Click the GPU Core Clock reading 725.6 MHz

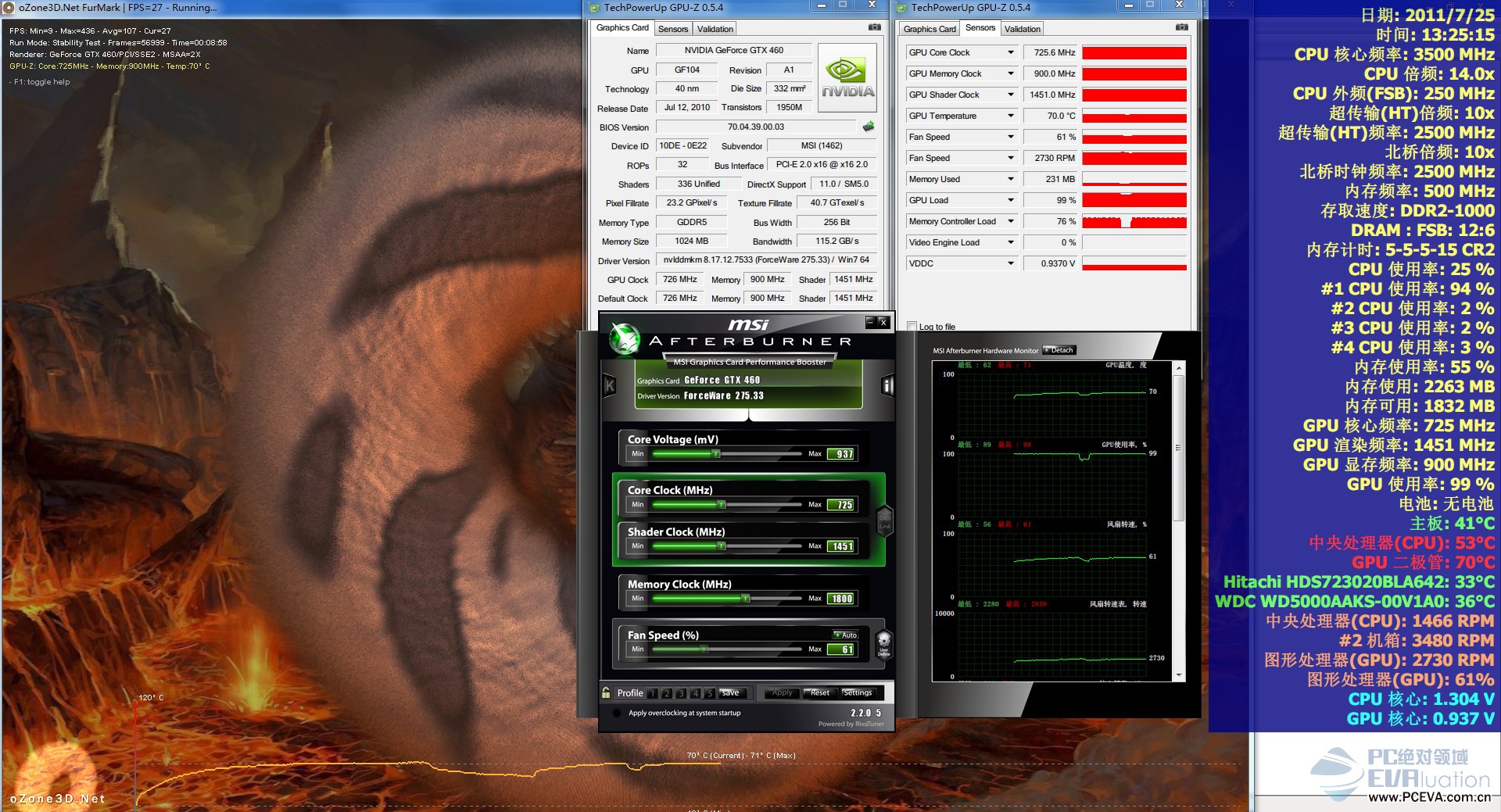1051,52
